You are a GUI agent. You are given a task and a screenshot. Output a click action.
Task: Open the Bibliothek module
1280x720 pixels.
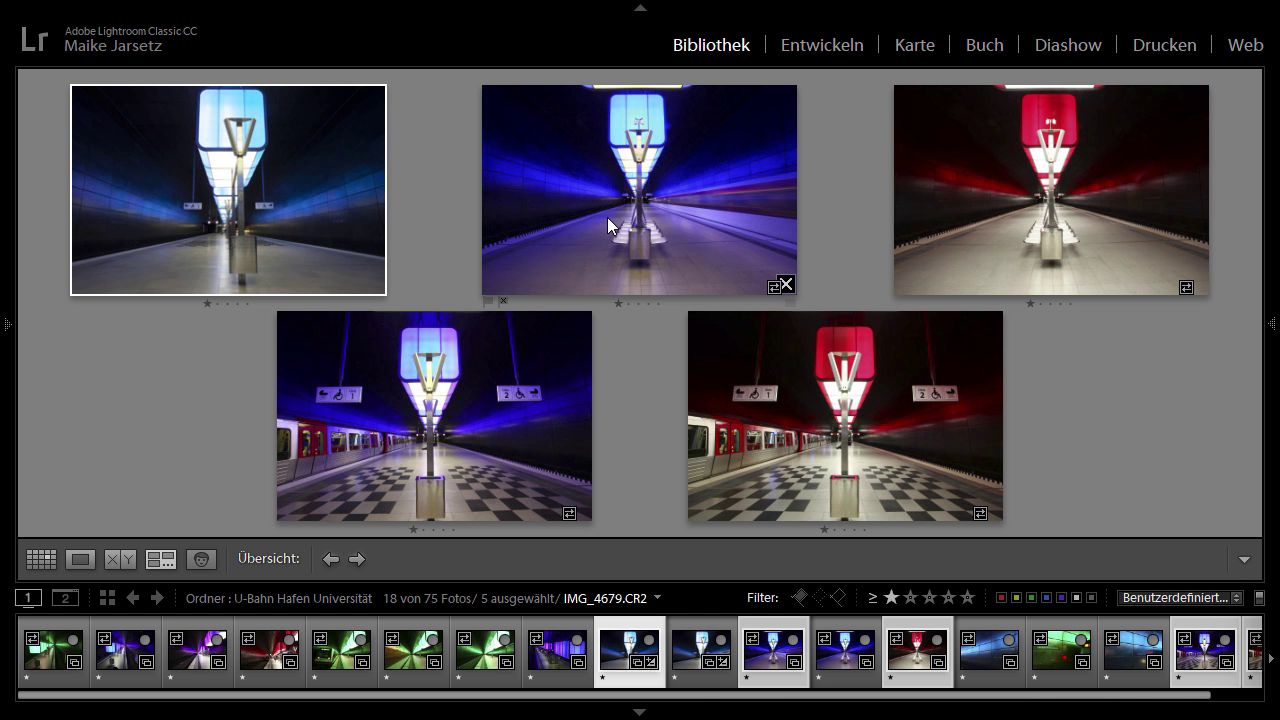(x=711, y=45)
